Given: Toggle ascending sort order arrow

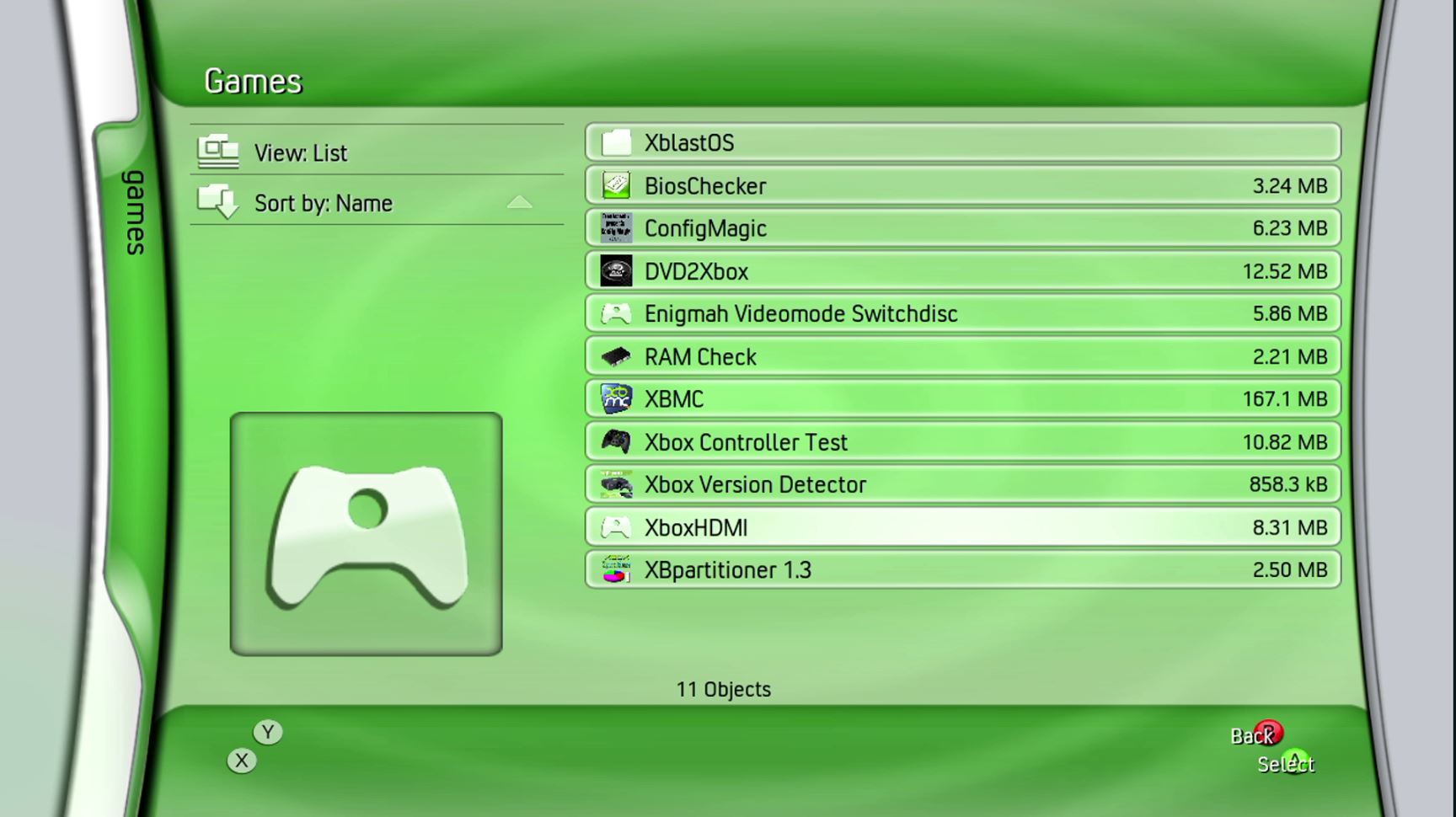Looking at the screenshot, I should click(x=520, y=202).
